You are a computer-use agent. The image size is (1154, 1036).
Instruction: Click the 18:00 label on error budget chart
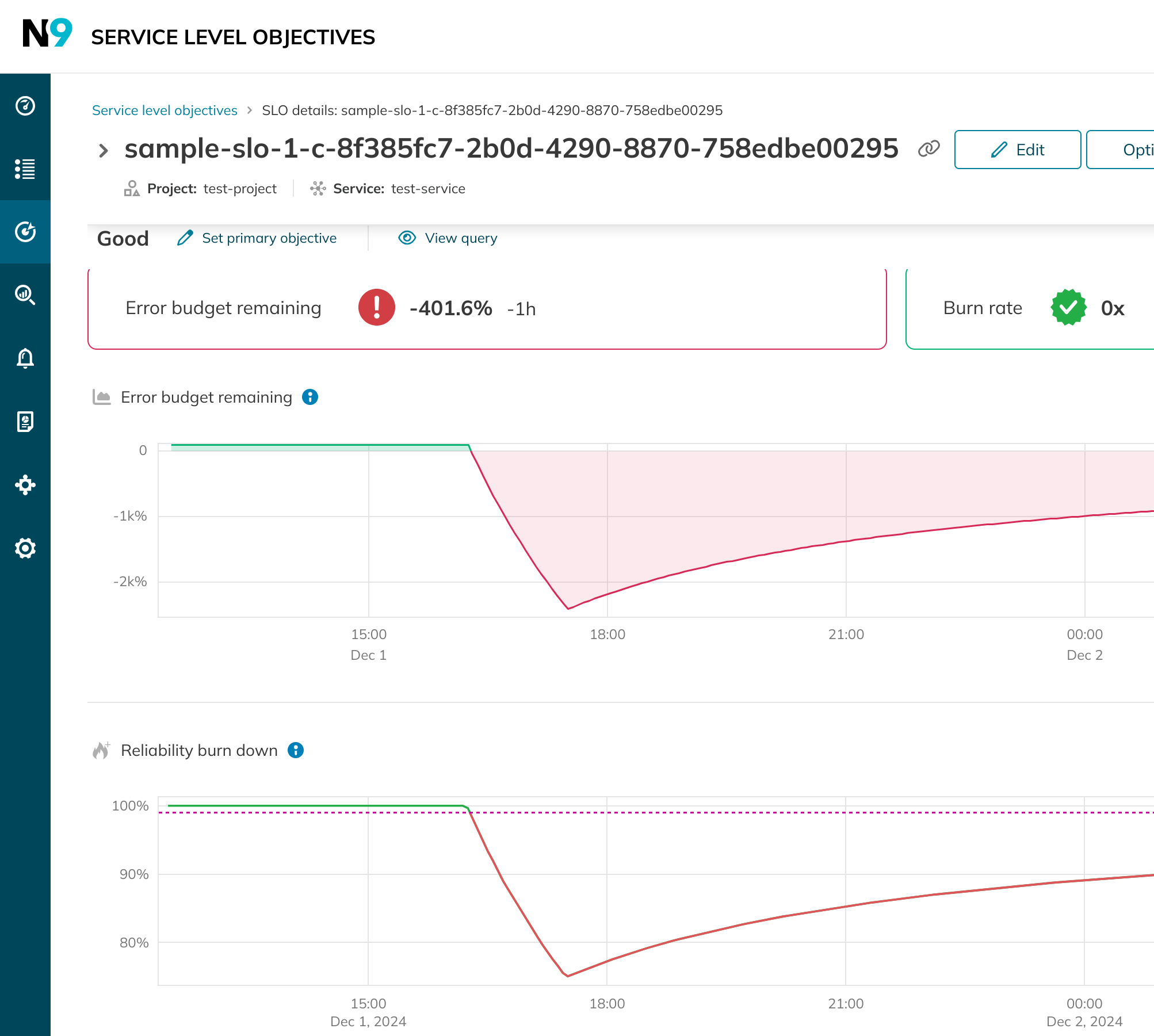607,634
